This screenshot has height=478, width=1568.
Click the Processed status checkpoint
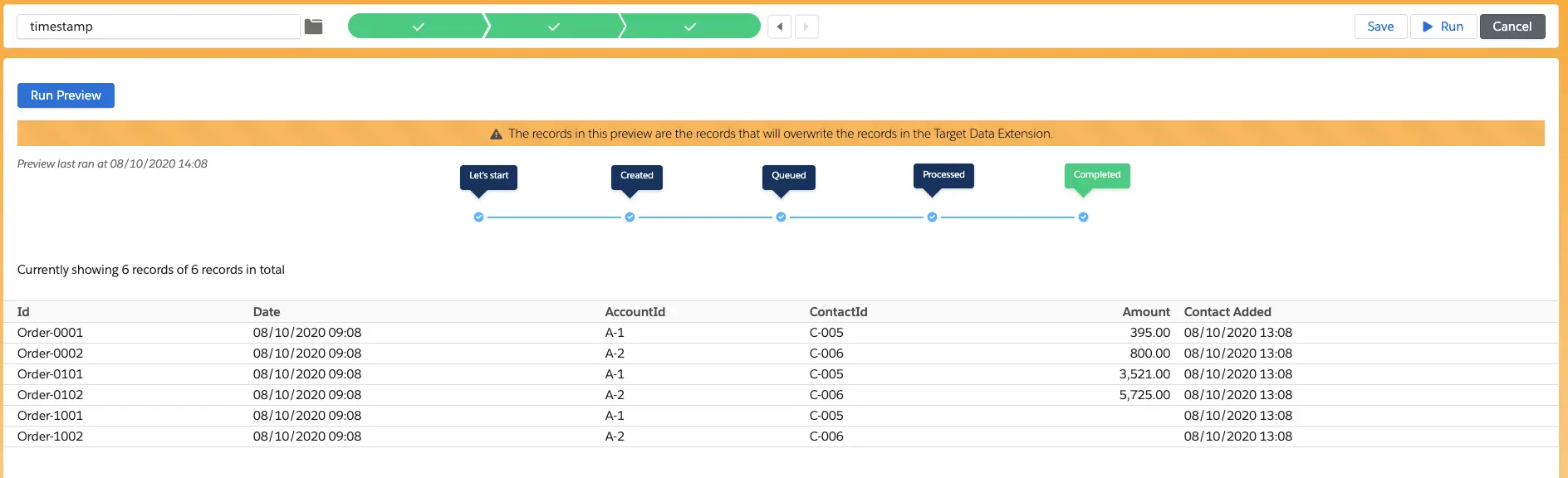pos(932,217)
